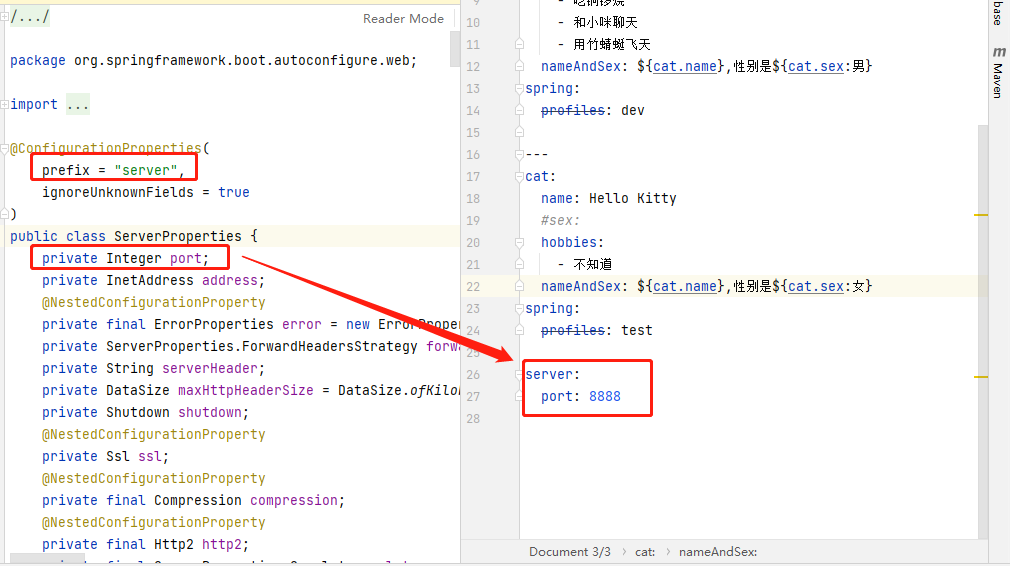Screen dimensions: 1010x566
Task: Click the http2 field name
Action: click(x=222, y=545)
